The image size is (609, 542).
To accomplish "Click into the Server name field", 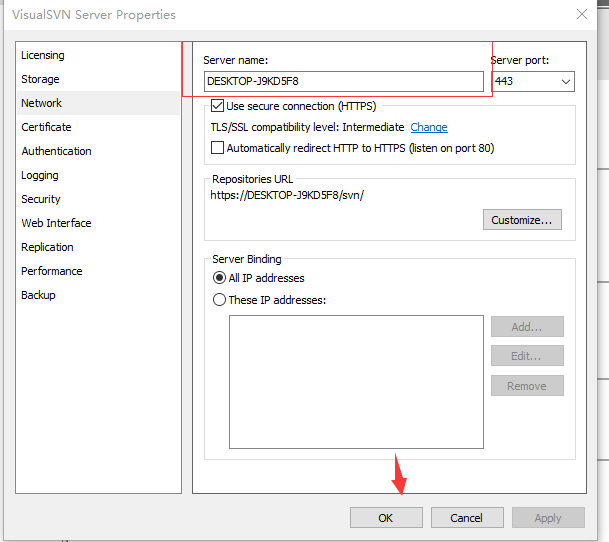I will [x=344, y=81].
